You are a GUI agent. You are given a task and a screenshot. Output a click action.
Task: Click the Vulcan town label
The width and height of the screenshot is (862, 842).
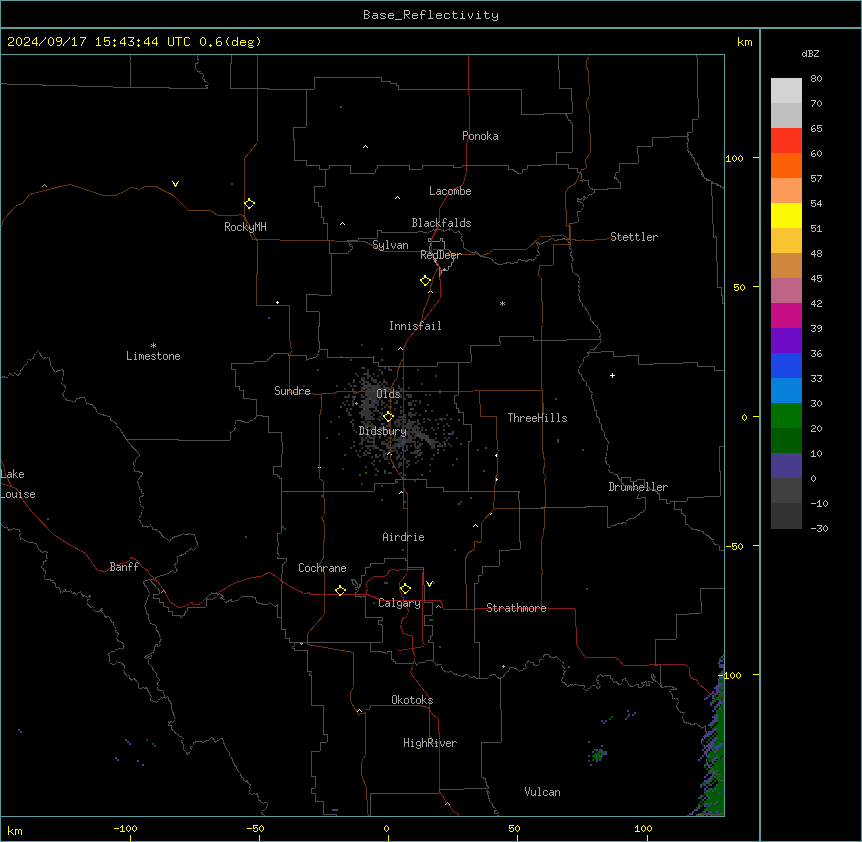pyautogui.click(x=543, y=792)
